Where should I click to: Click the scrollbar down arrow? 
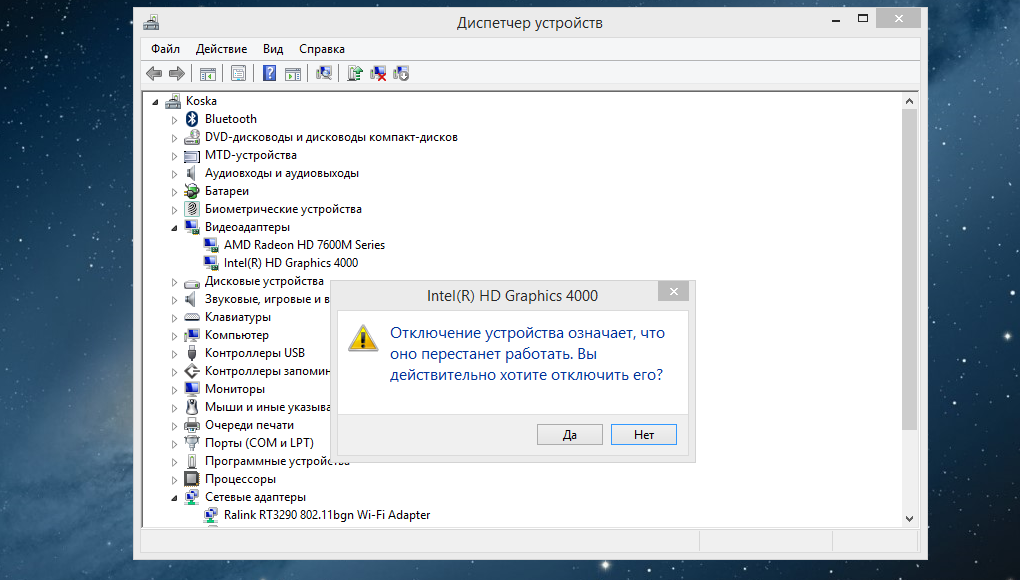909,519
